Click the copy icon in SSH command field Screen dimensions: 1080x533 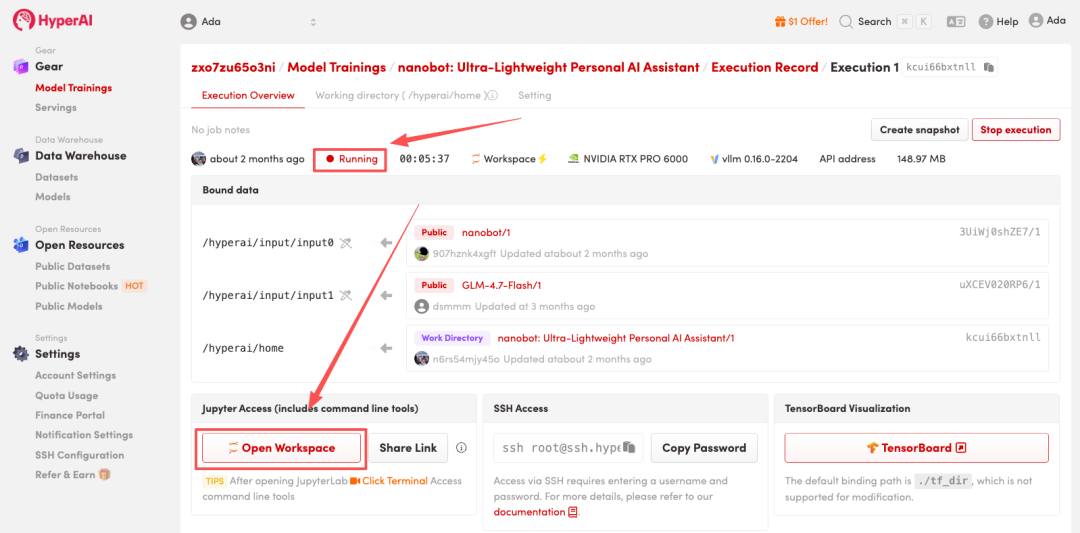628,448
